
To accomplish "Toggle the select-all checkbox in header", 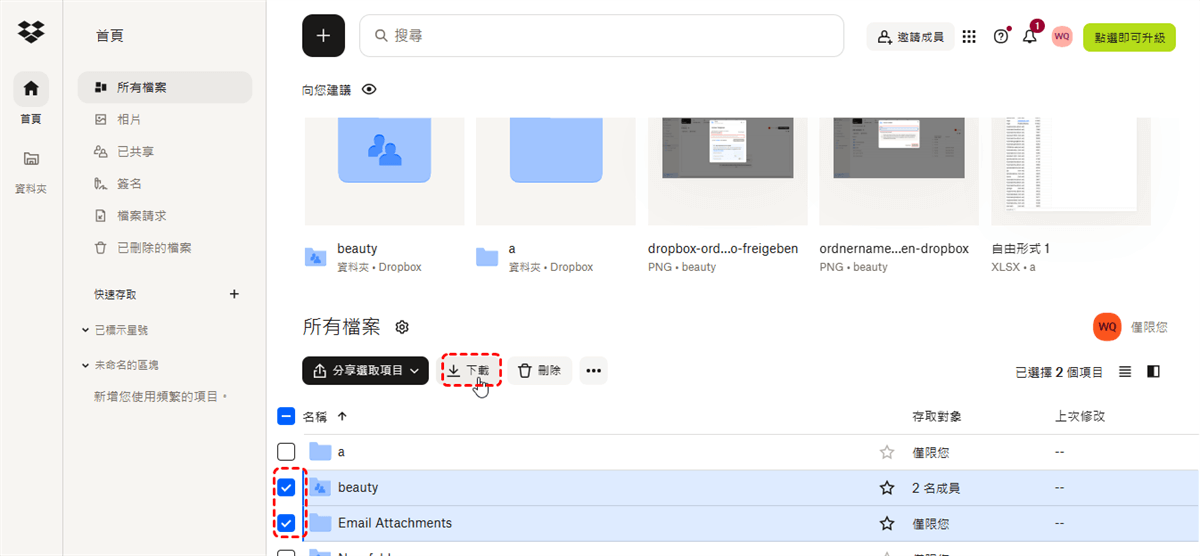I will point(286,416).
